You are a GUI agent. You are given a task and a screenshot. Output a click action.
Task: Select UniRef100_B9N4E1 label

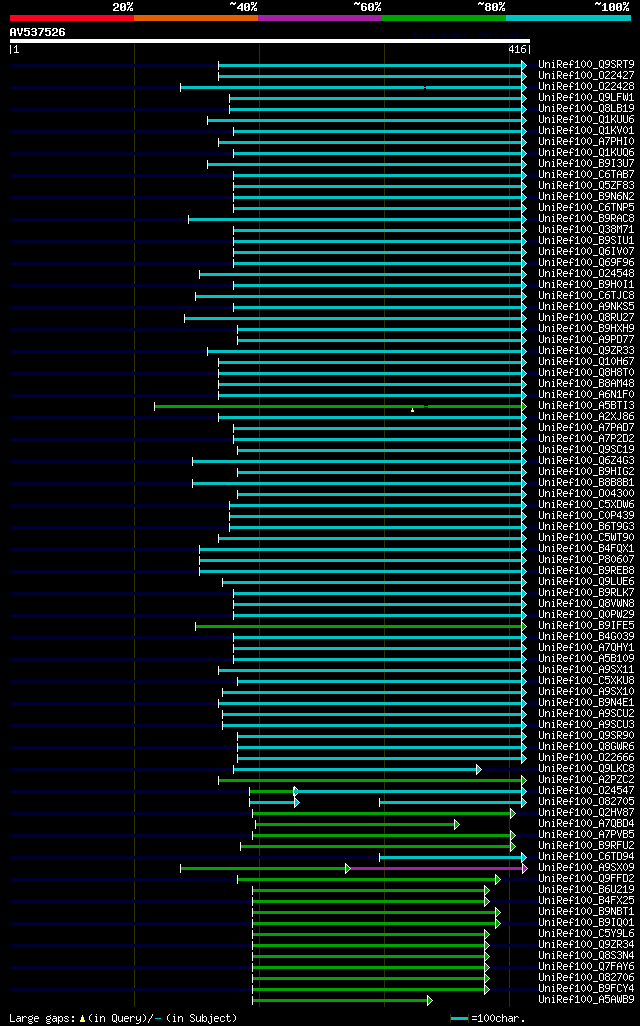pyautogui.click(x=586, y=703)
